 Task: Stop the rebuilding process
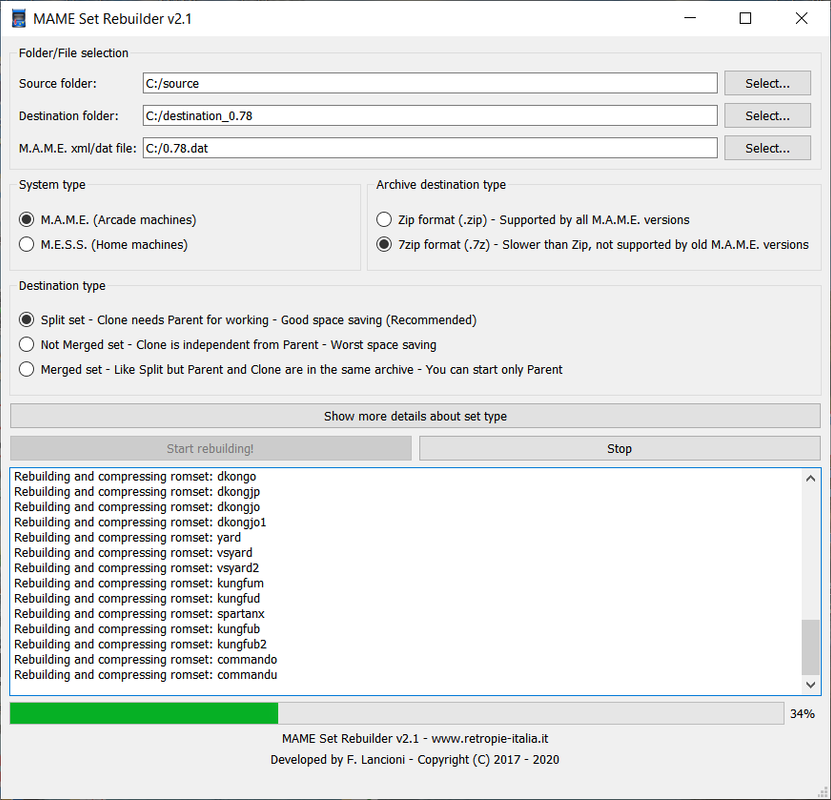coord(620,448)
